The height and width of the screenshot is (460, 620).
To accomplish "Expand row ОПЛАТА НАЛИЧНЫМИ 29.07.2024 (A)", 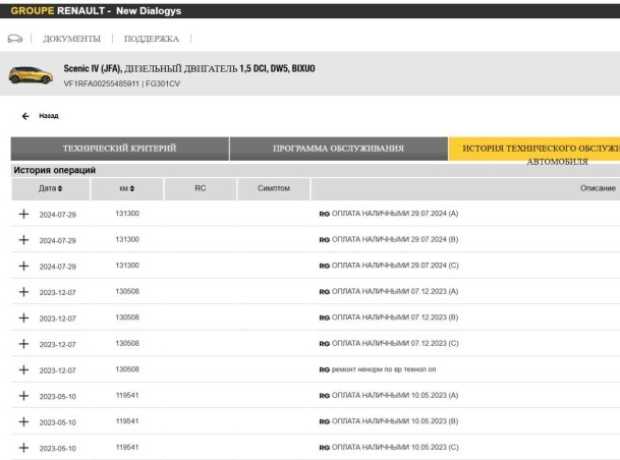I will tap(24, 214).
